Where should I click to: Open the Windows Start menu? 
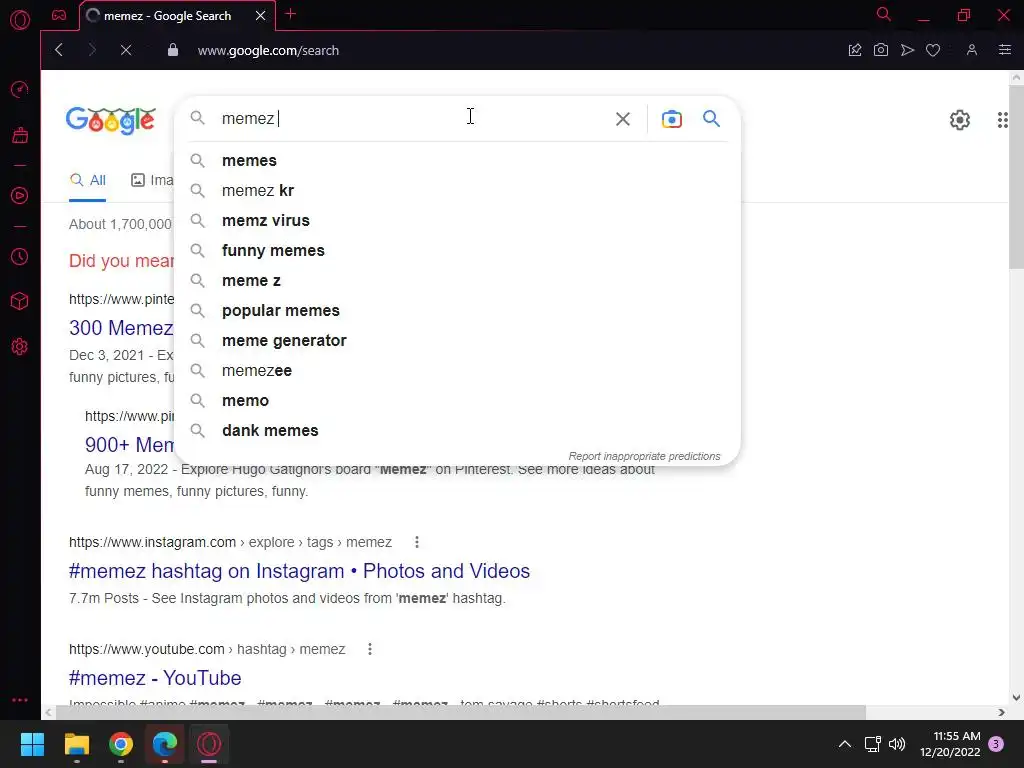[x=32, y=744]
